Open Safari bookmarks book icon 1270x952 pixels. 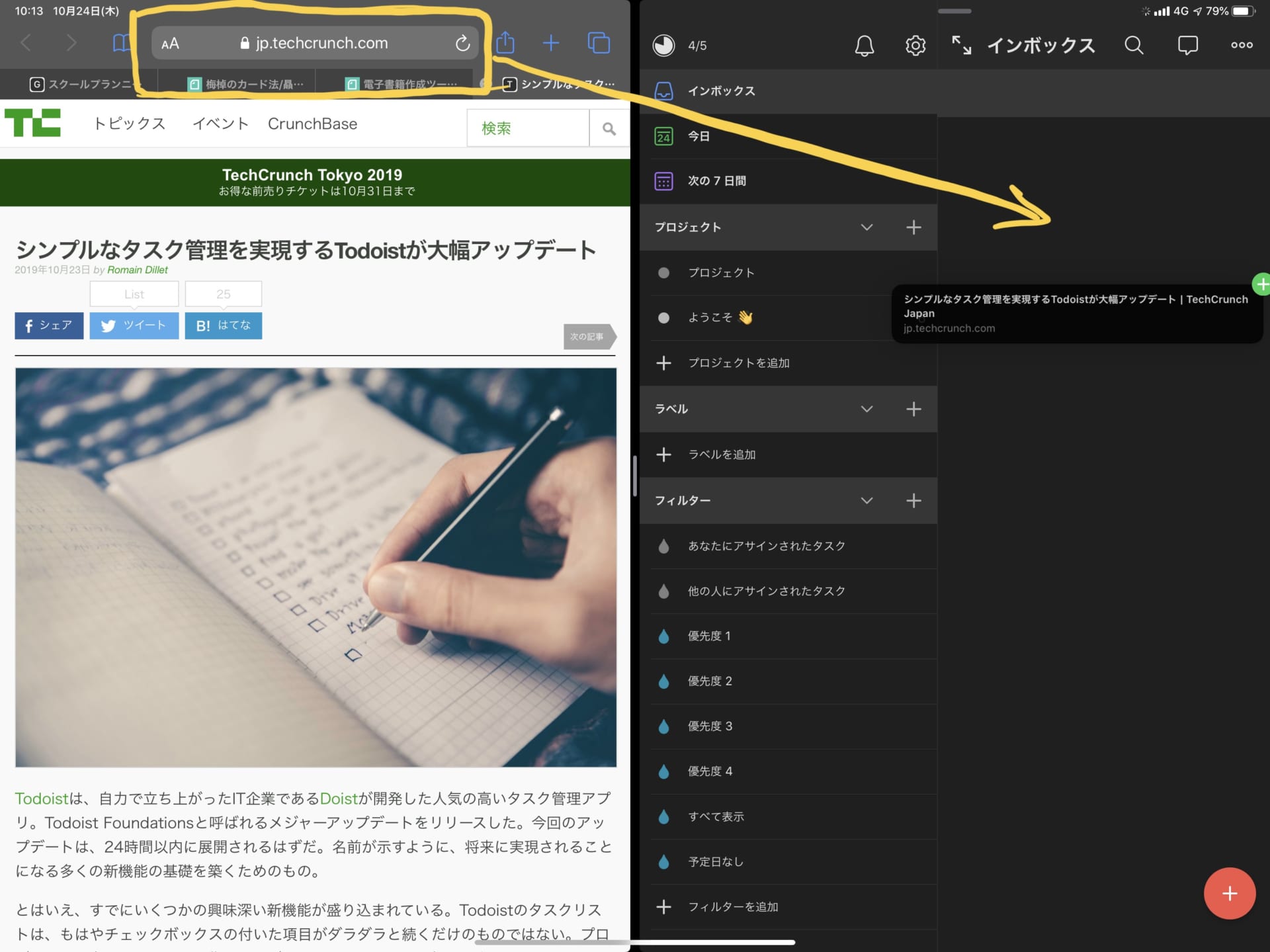tap(122, 43)
